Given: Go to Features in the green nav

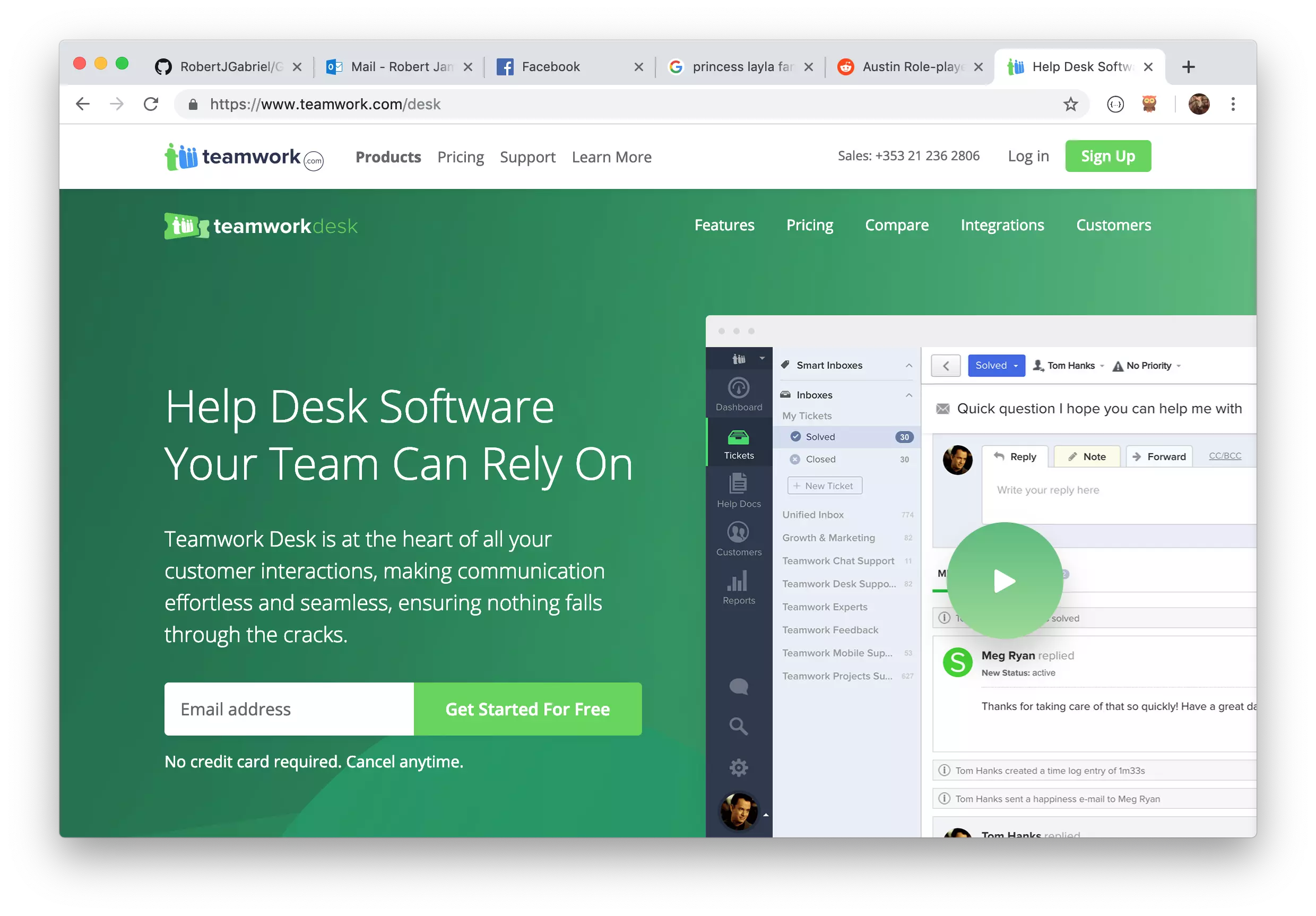Looking at the screenshot, I should coord(724,224).
